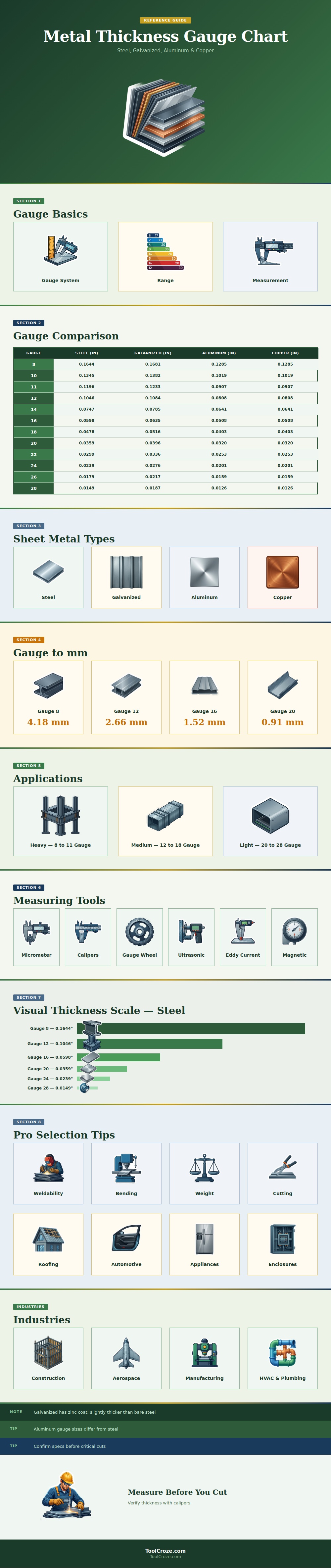Click the Measurement digital caliper icon
This screenshot has width=331, height=1568.
270,250
